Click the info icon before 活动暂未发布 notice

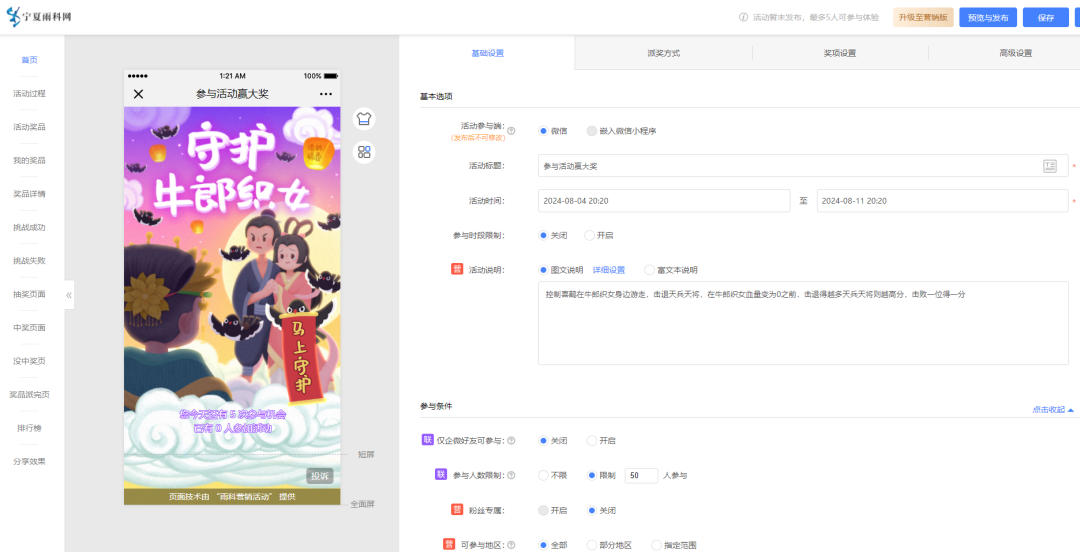tap(743, 17)
